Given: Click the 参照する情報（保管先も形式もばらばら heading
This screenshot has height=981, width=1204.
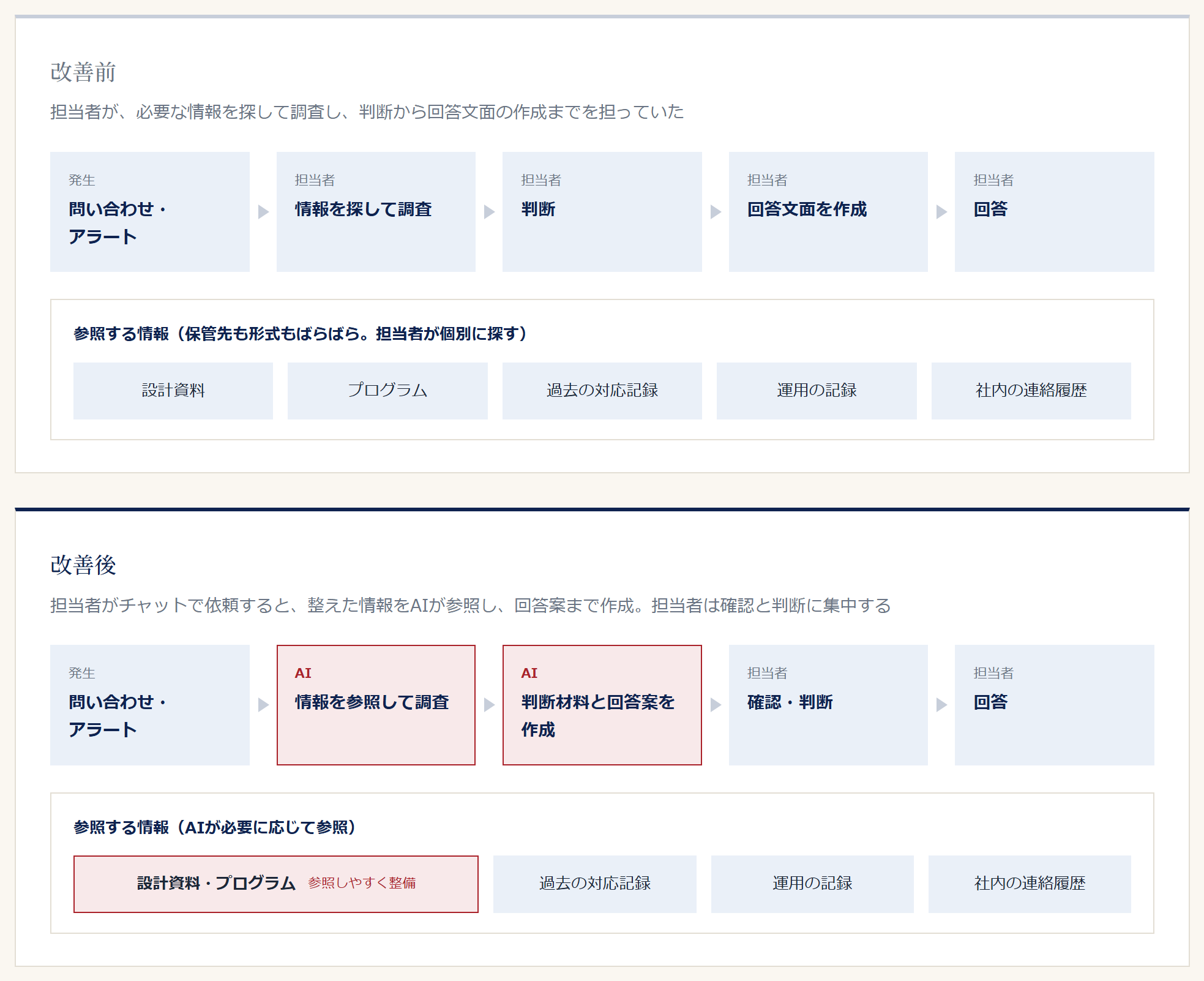Looking at the screenshot, I should (300, 334).
